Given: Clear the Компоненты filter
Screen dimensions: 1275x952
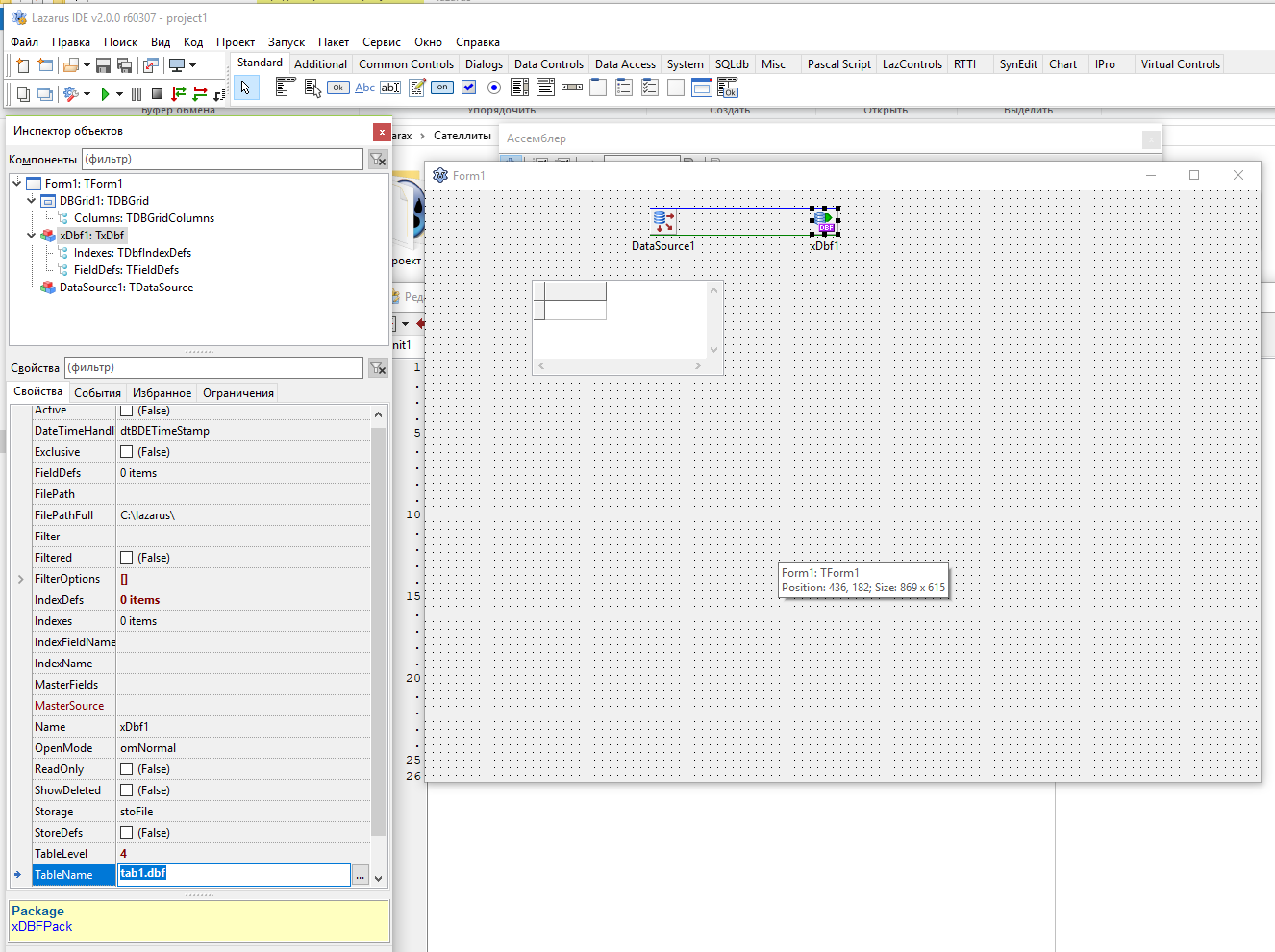Looking at the screenshot, I should pyautogui.click(x=378, y=160).
